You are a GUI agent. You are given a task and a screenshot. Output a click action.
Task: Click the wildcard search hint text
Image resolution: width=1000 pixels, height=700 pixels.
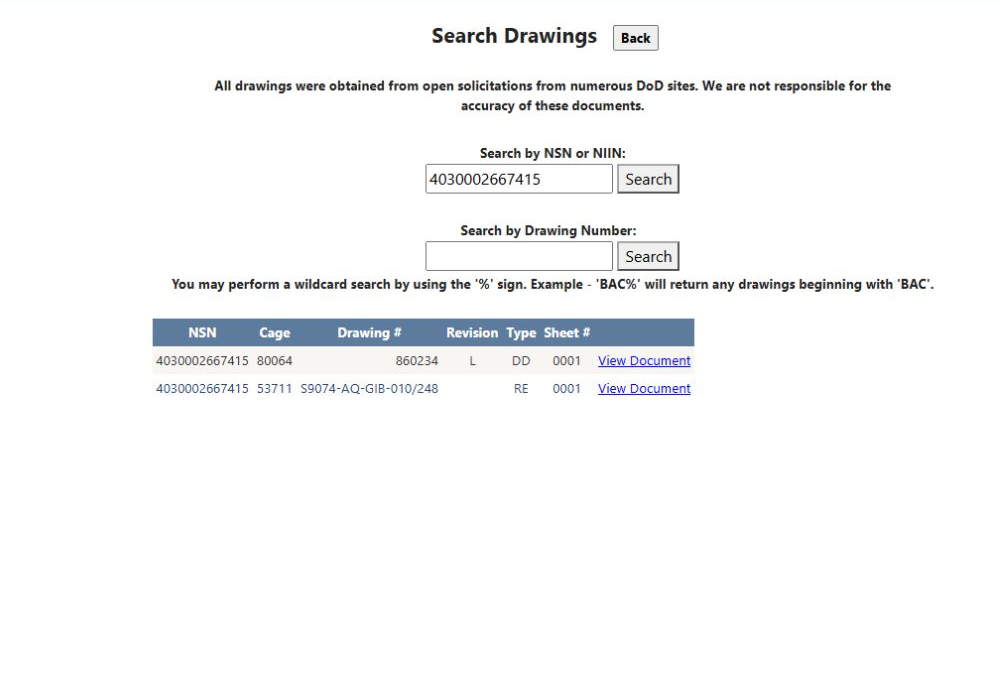552,284
